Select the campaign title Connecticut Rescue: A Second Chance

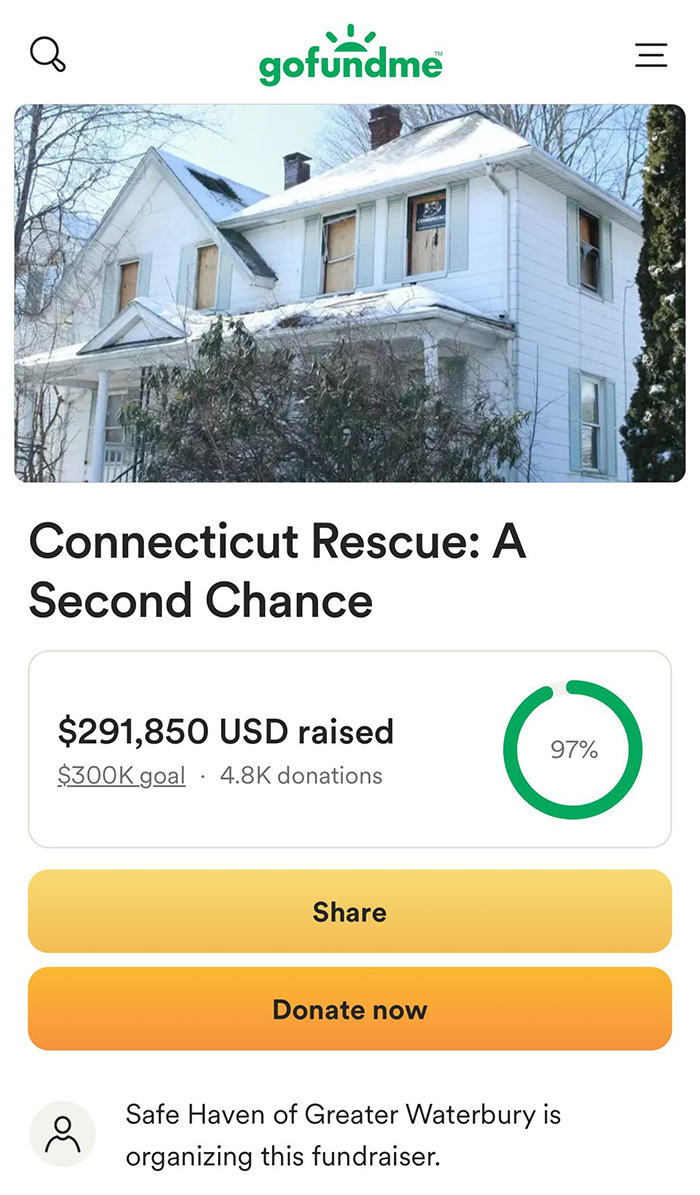pos(280,570)
